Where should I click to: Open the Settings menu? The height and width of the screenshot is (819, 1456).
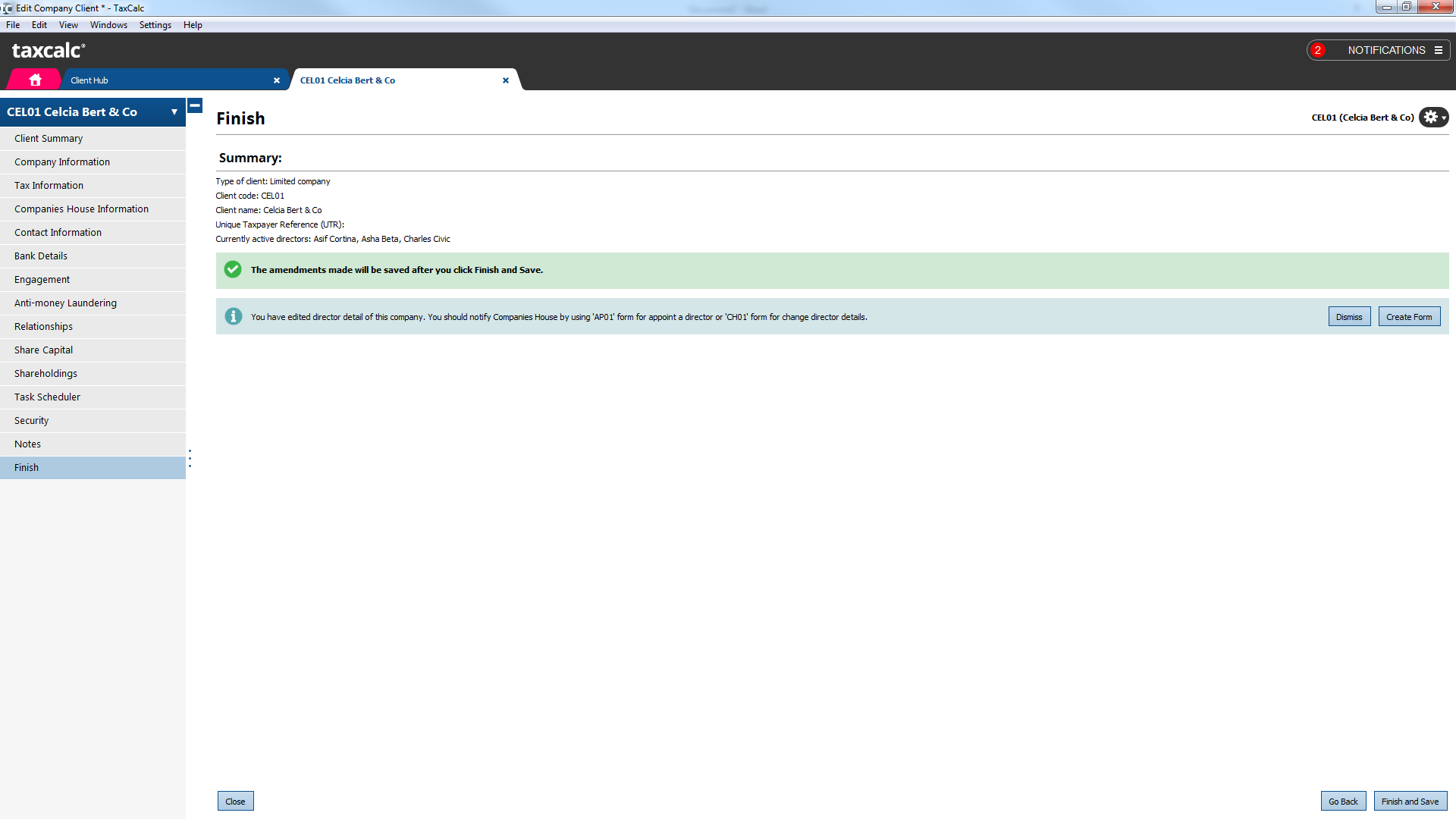coord(155,25)
